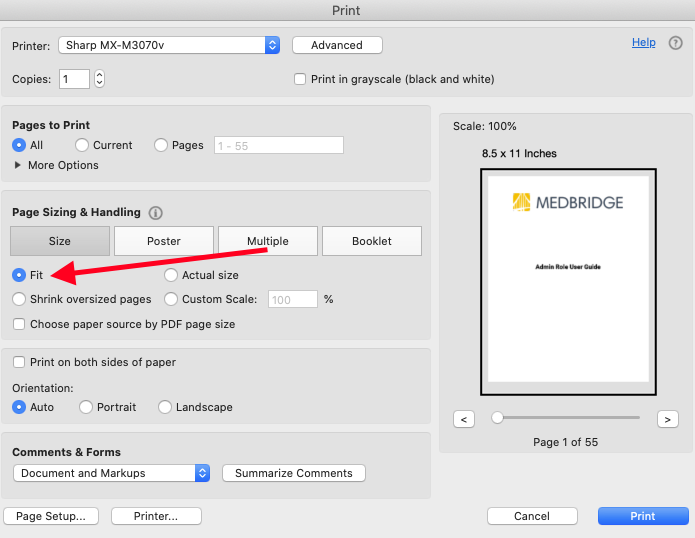Switch to the Size tab
This screenshot has width=695, height=538.
click(60, 241)
